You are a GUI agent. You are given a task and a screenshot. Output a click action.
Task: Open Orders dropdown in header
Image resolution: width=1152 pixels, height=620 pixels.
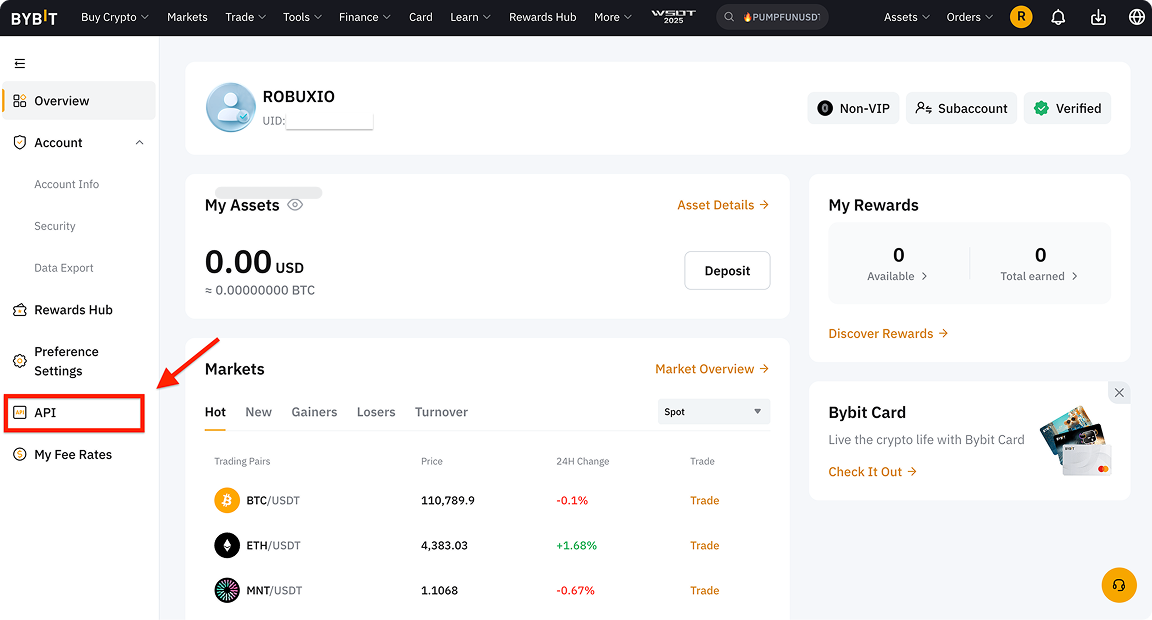pos(970,17)
